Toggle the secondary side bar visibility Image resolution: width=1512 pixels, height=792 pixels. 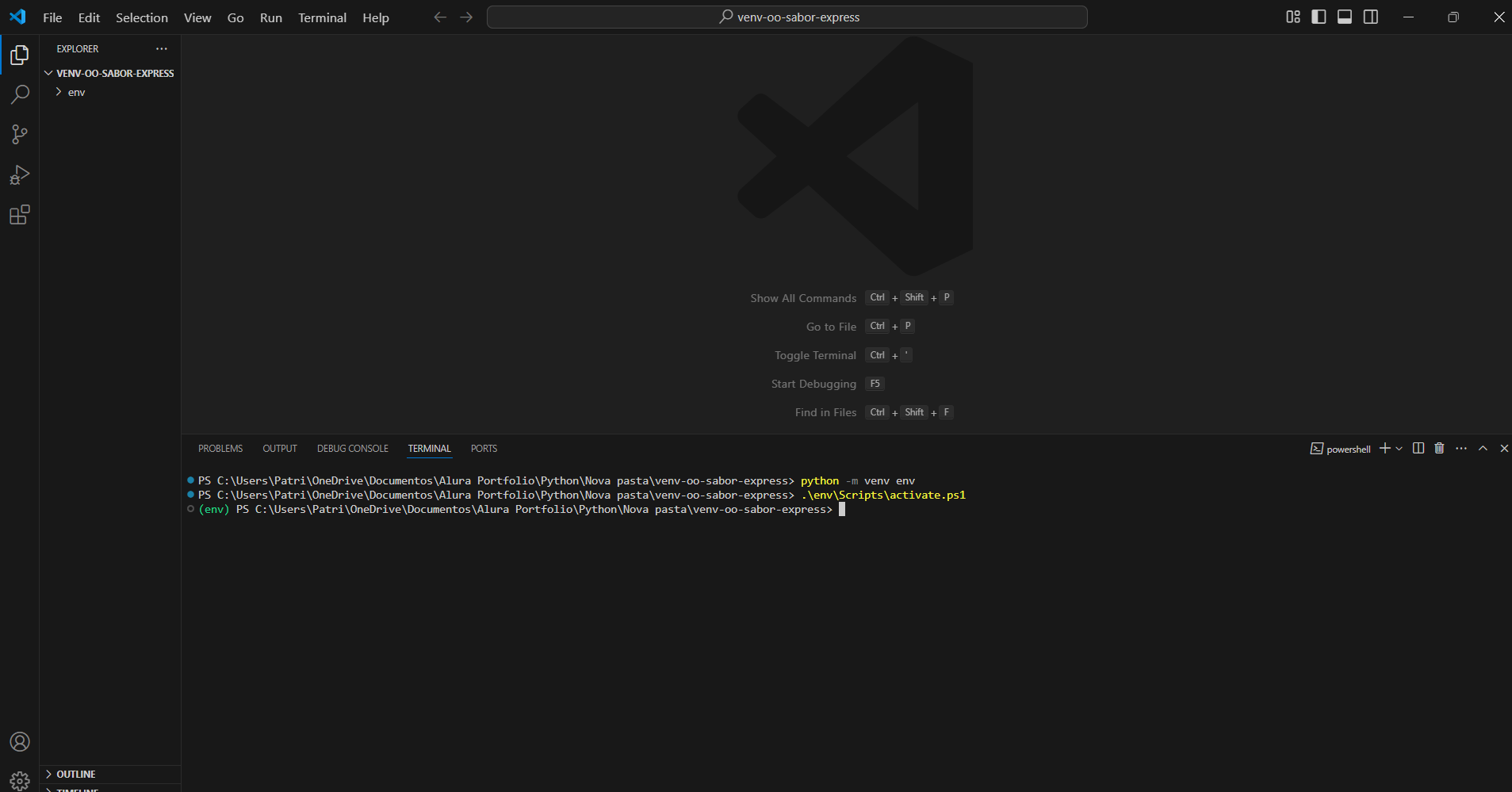point(1371,17)
